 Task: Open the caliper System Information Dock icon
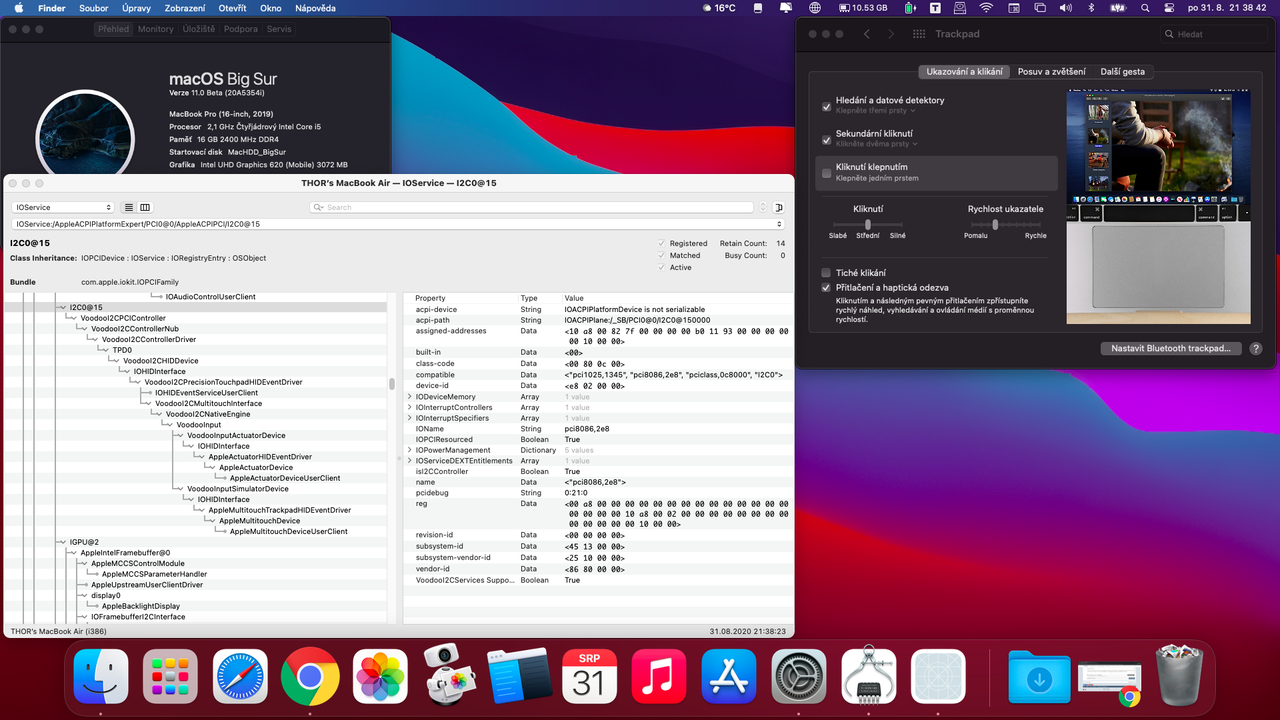click(x=869, y=676)
